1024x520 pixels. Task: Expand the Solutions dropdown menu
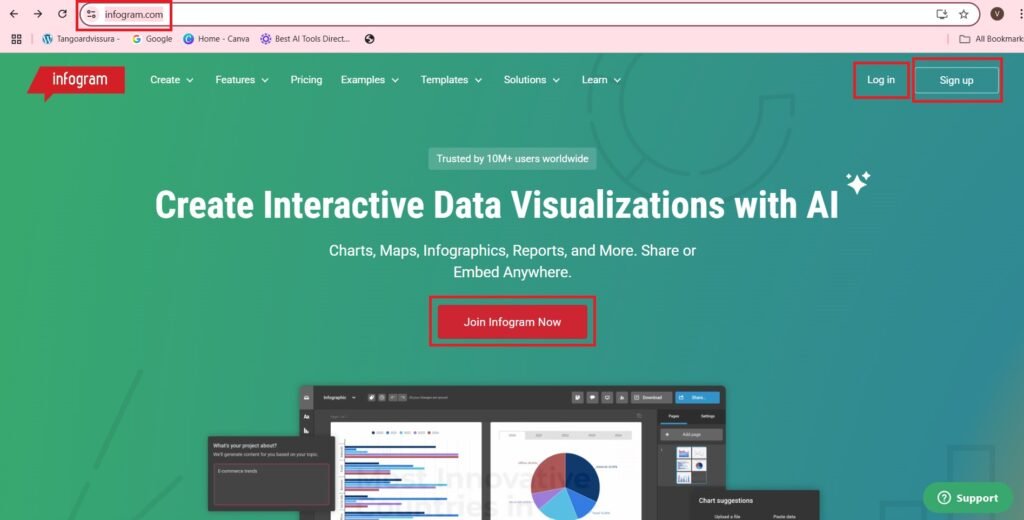(532, 80)
